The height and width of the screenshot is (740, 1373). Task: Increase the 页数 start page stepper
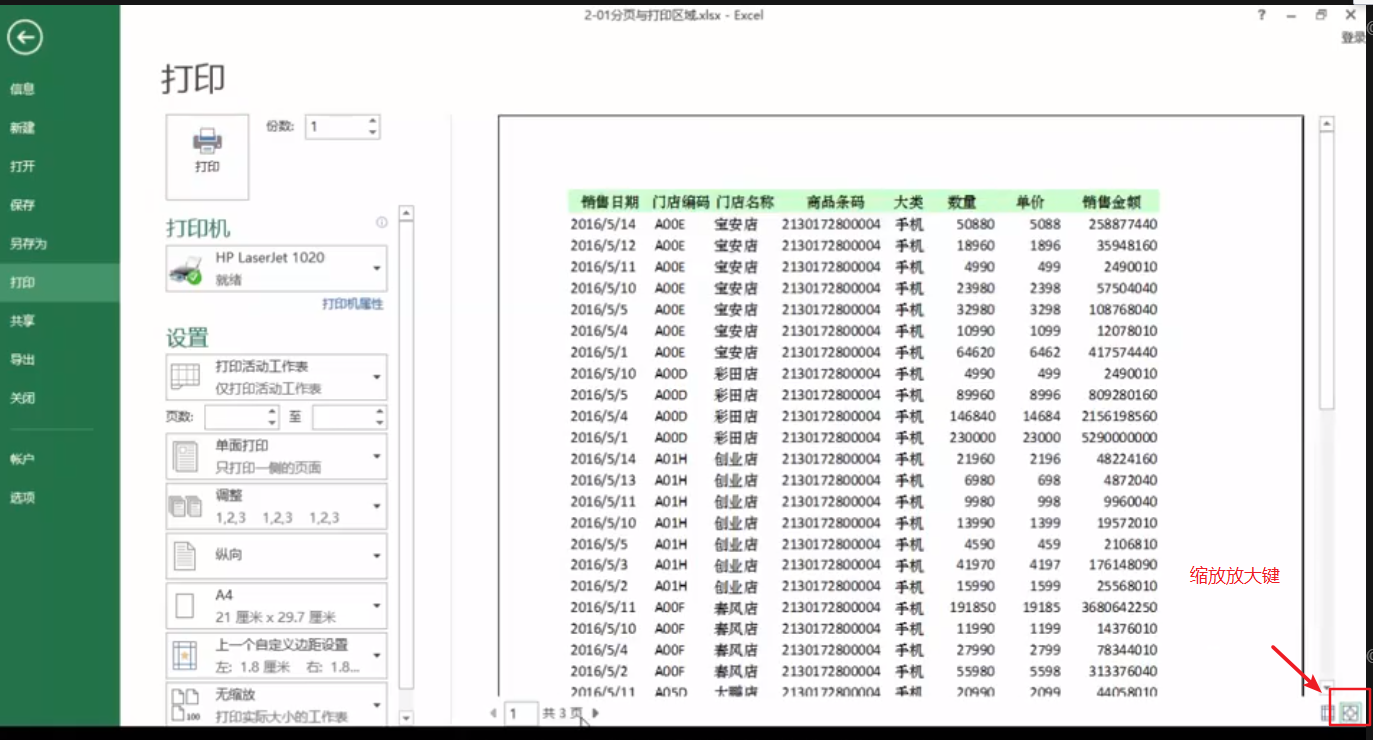[272, 412]
